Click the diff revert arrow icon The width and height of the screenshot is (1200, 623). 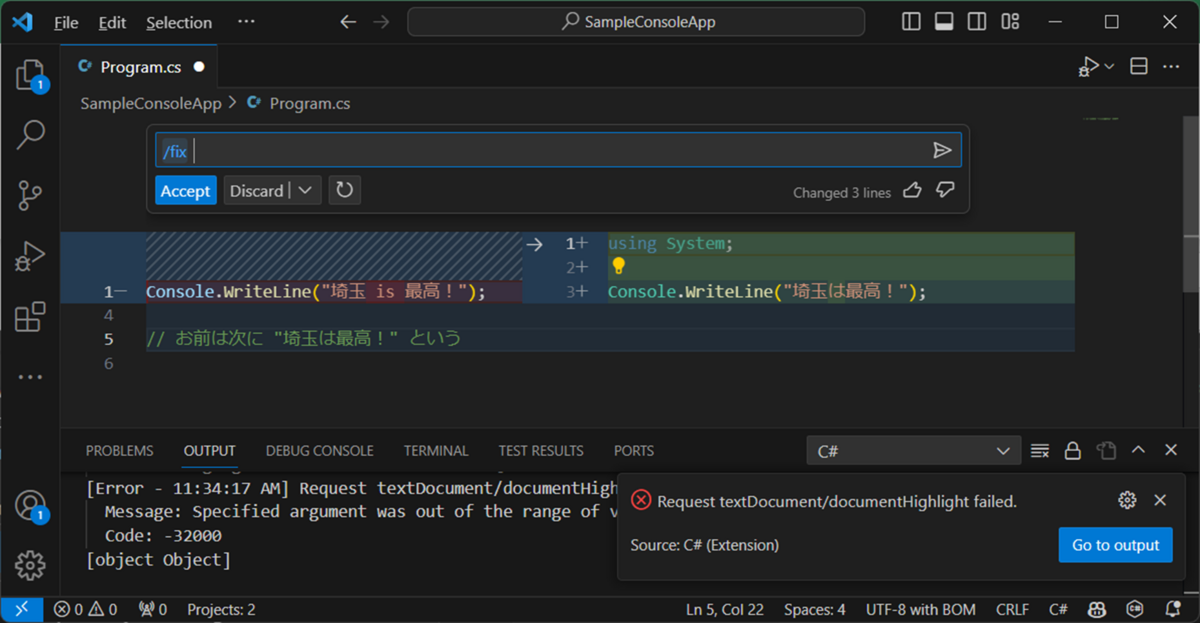click(x=534, y=244)
